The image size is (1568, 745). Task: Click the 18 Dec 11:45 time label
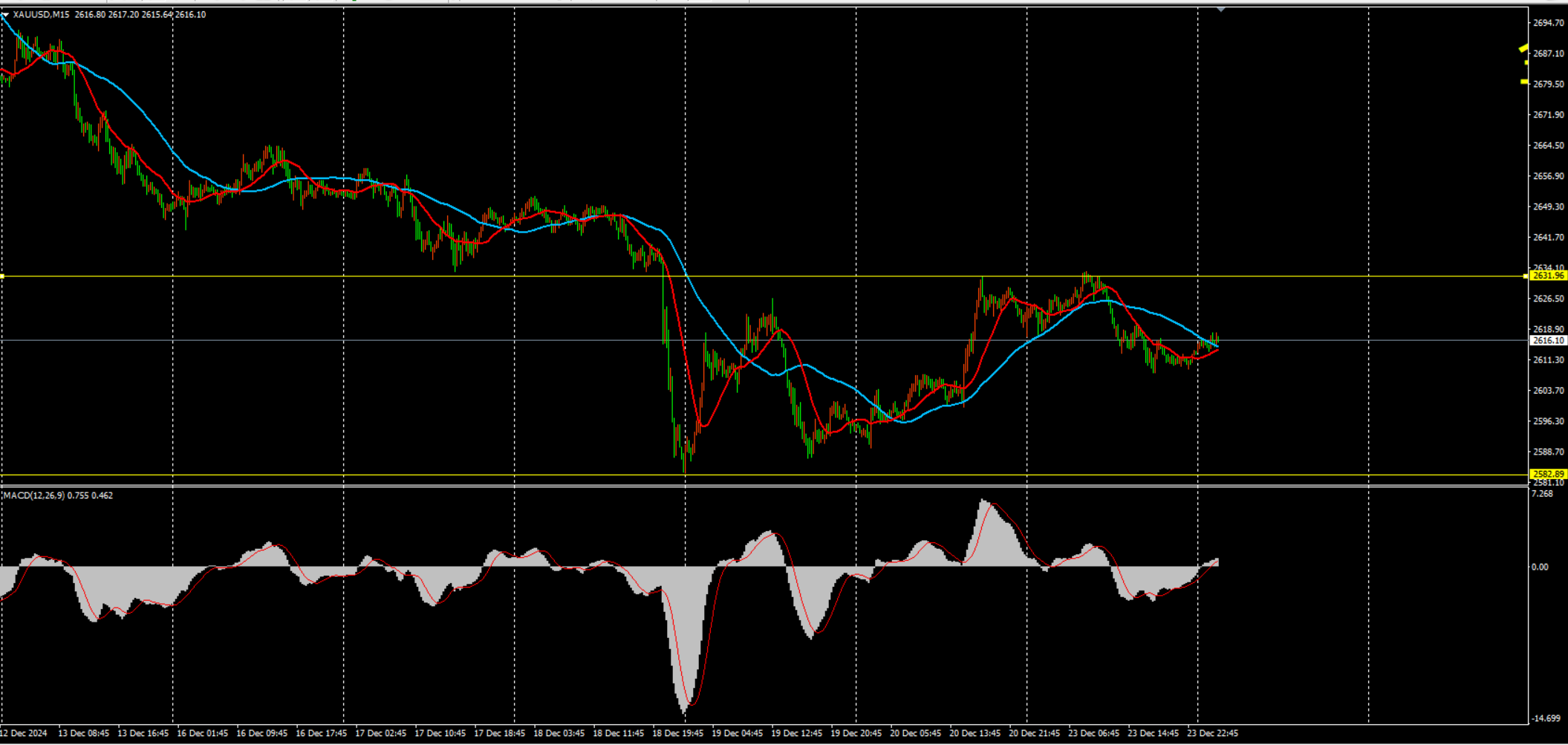[618, 733]
